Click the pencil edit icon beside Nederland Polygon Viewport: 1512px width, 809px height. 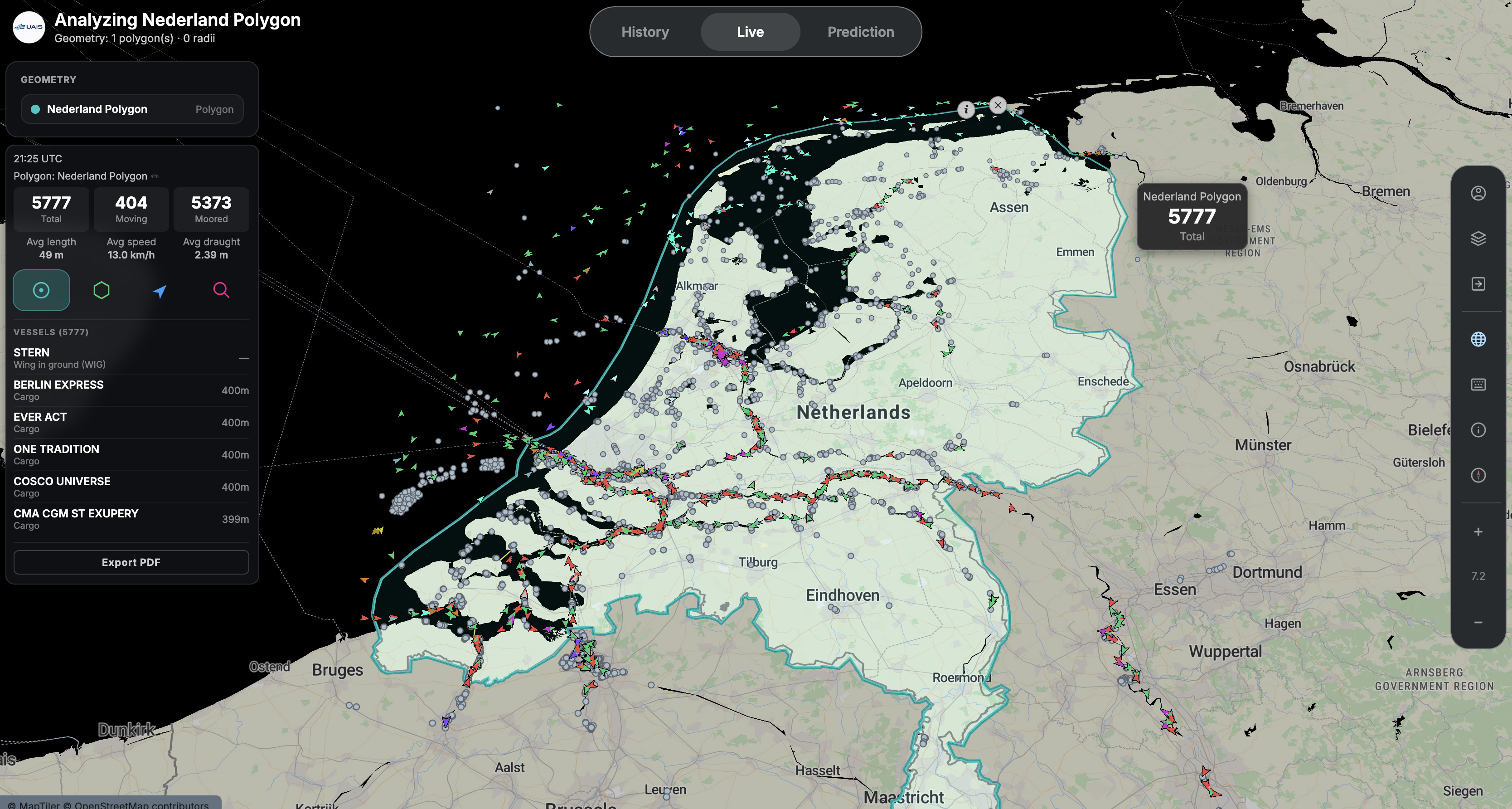155,176
